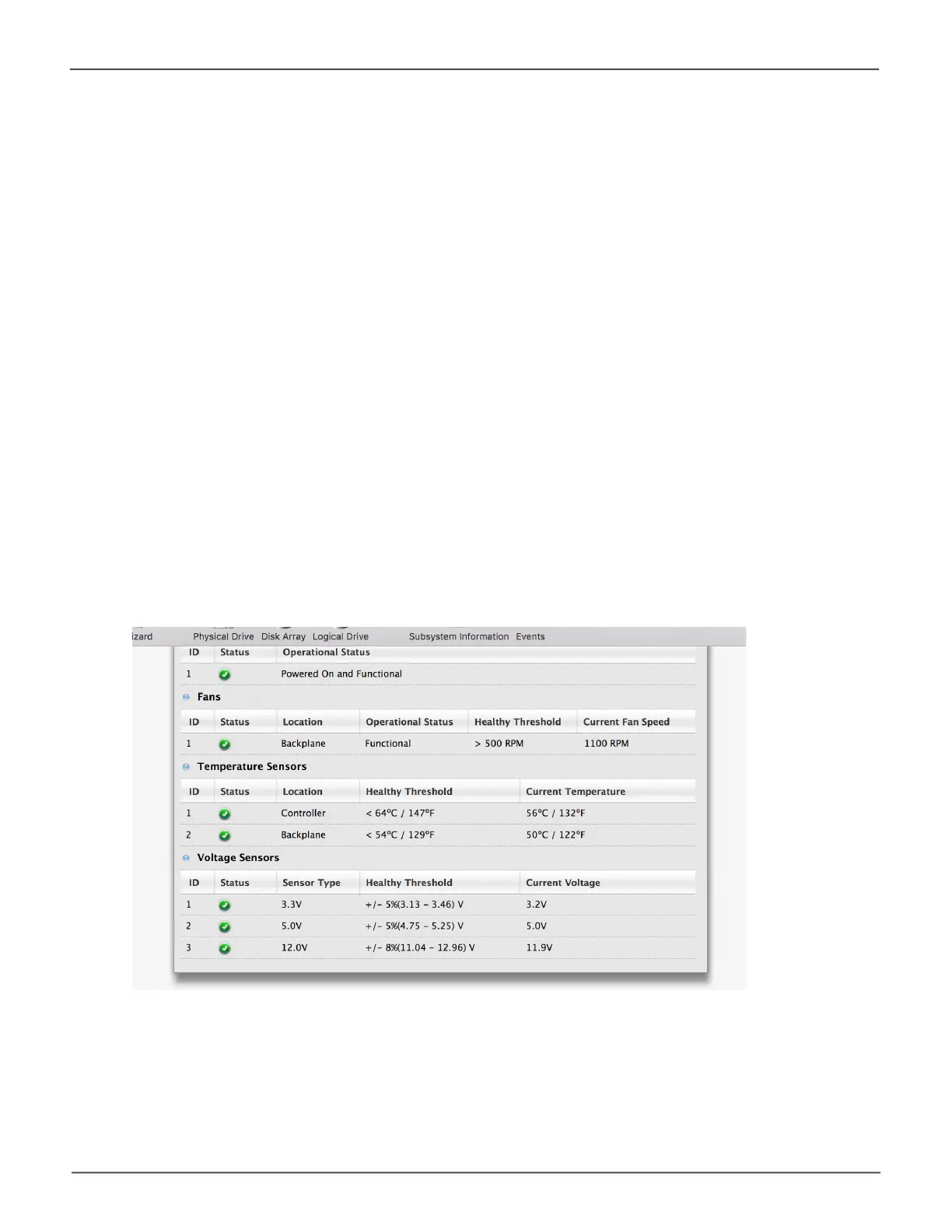Open the Logical Drive toolbar item
The width and height of the screenshot is (952, 1232).
pyautogui.click(x=341, y=636)
